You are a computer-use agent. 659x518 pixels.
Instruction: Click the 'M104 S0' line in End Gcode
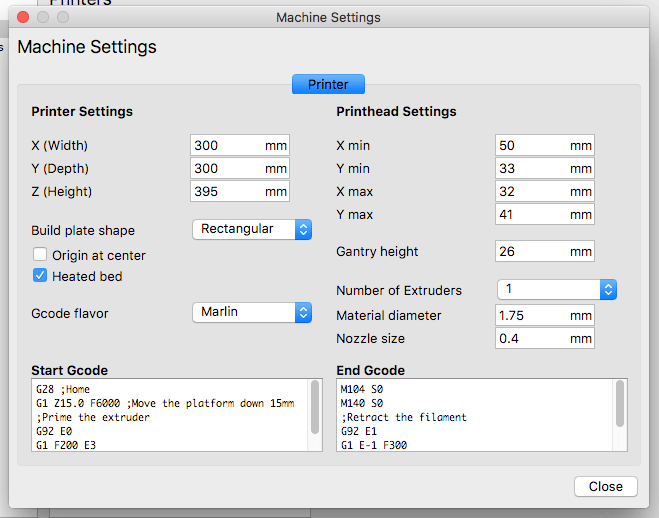pos(362,389)
